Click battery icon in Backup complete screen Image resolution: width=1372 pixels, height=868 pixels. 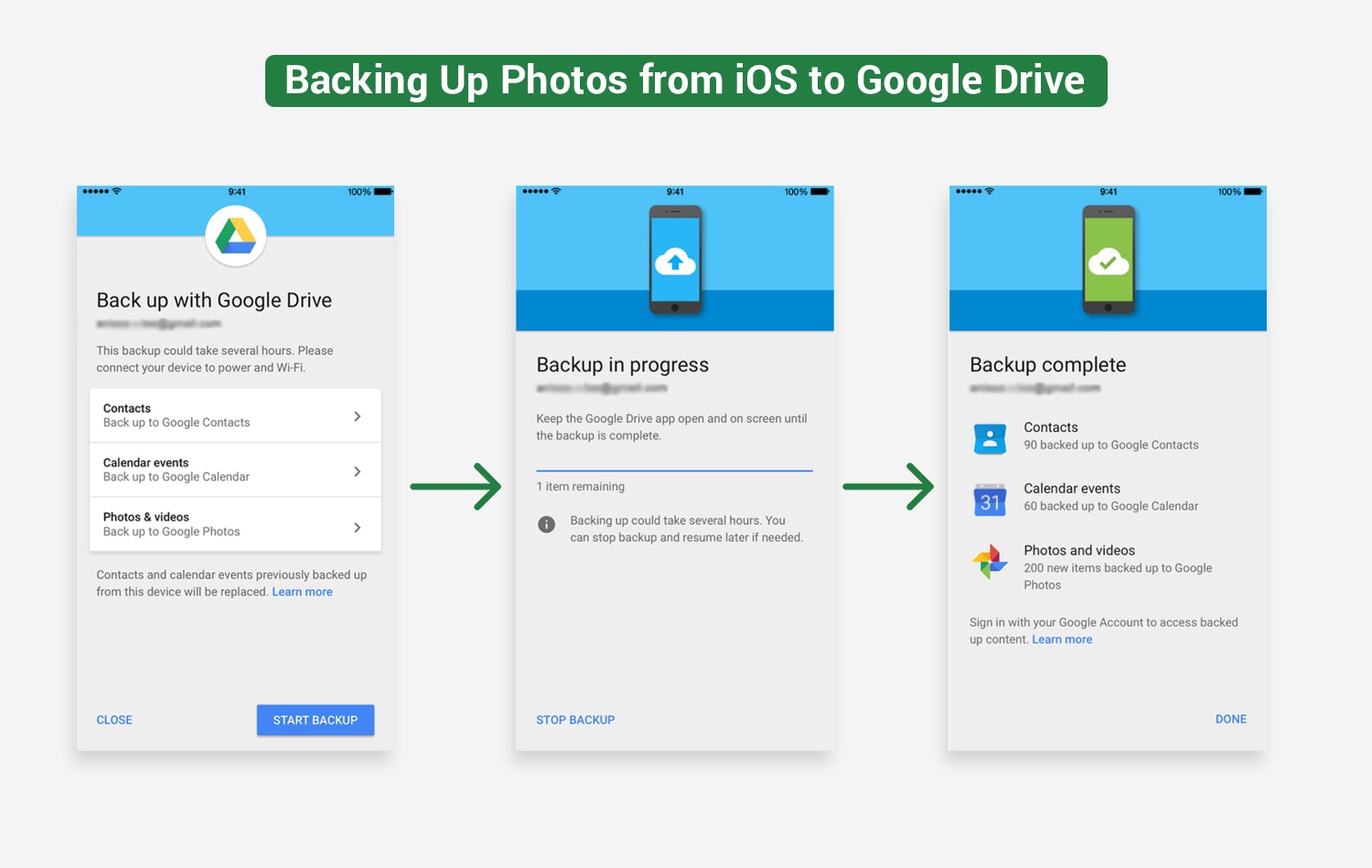[1253, 192]
